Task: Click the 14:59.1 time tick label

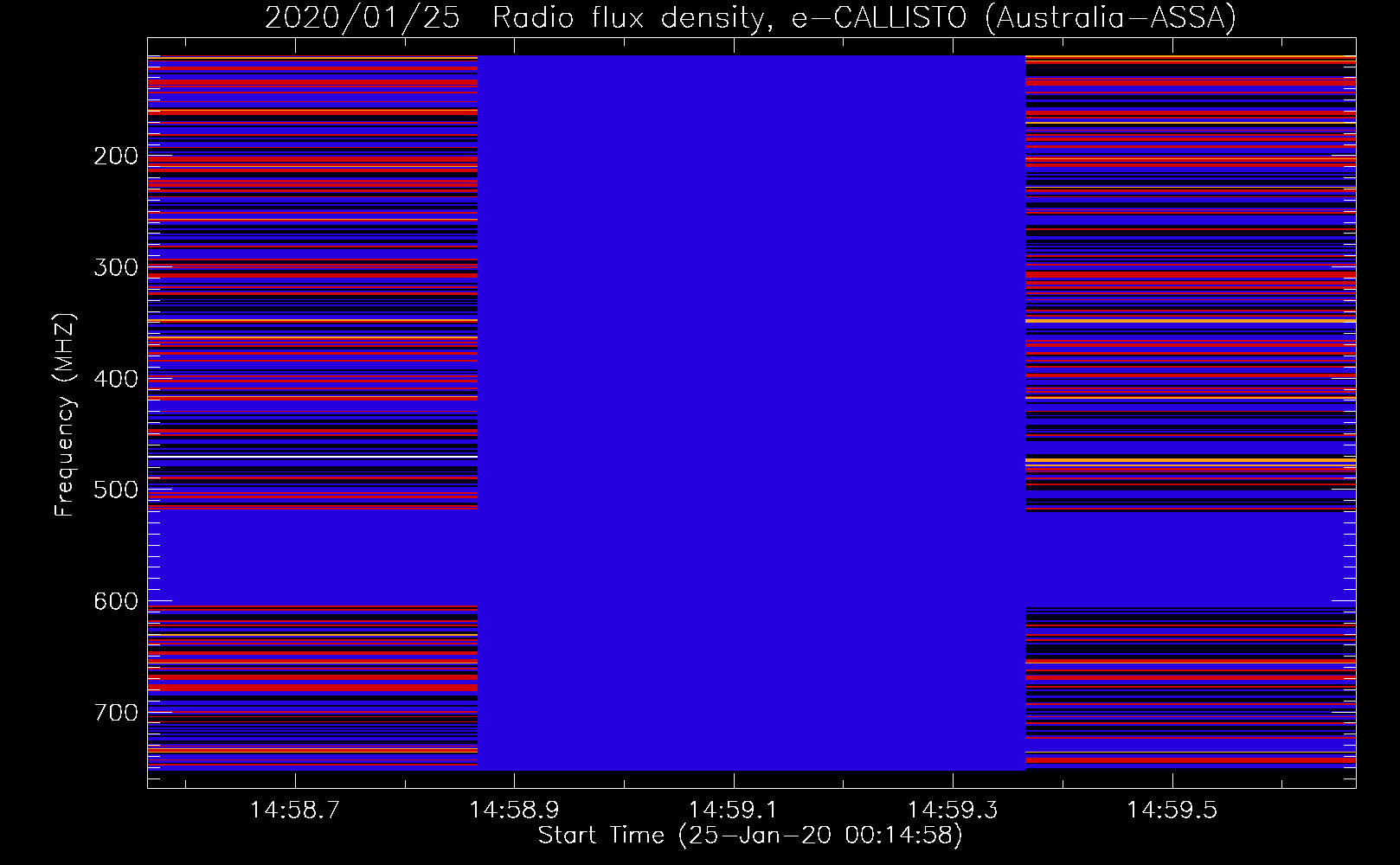Action: (734, 811)
